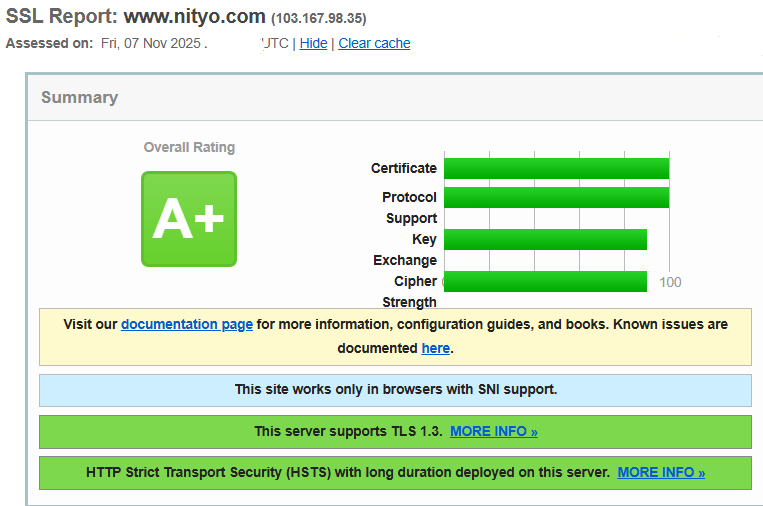Image resolution: width=763 pixels, height=506 pixels.
Task: Click the Protocol Support score bar
Action: (x=556, y=197)
